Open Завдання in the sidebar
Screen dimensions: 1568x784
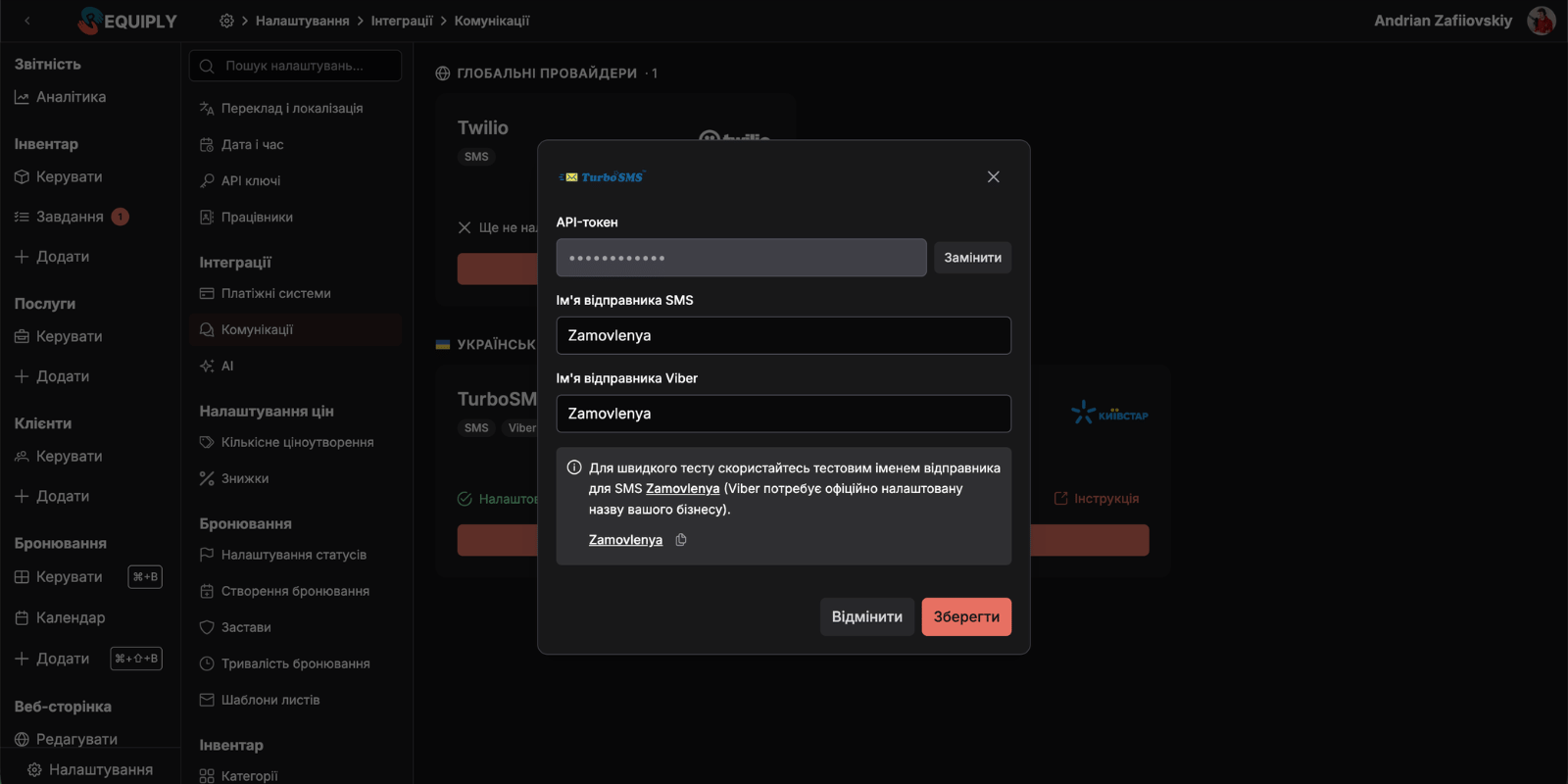(59, 217)
